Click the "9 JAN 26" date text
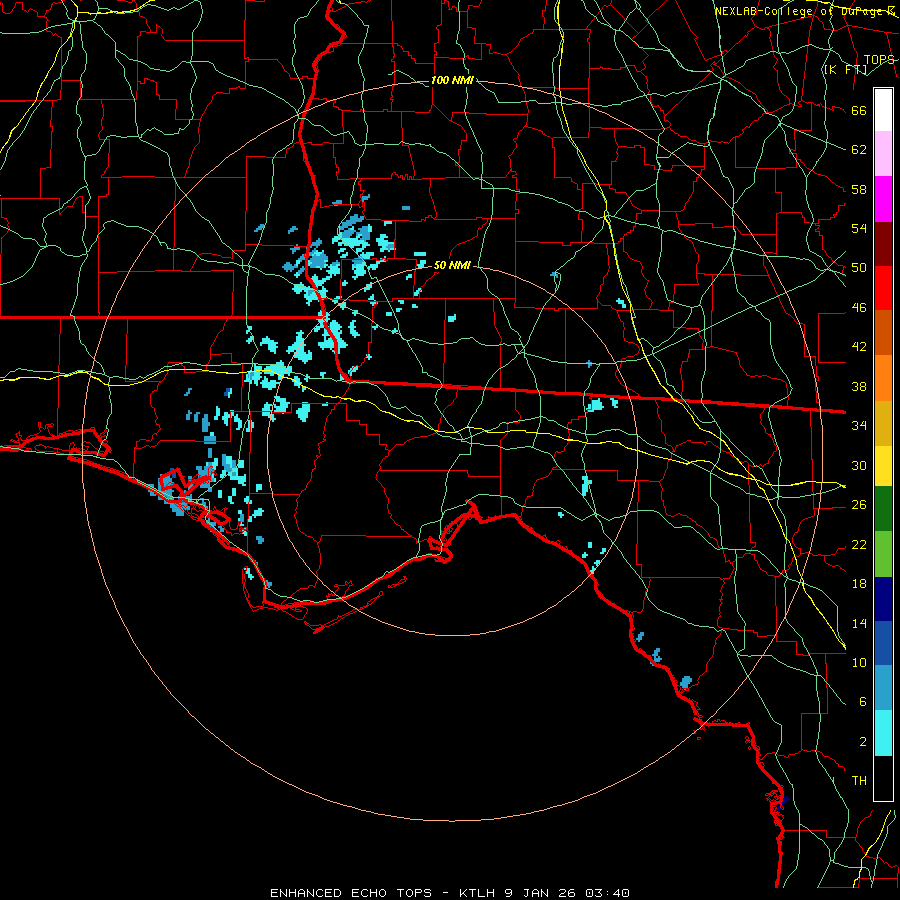900x900 pixels. pyautogui.click(x=542, y=893)
